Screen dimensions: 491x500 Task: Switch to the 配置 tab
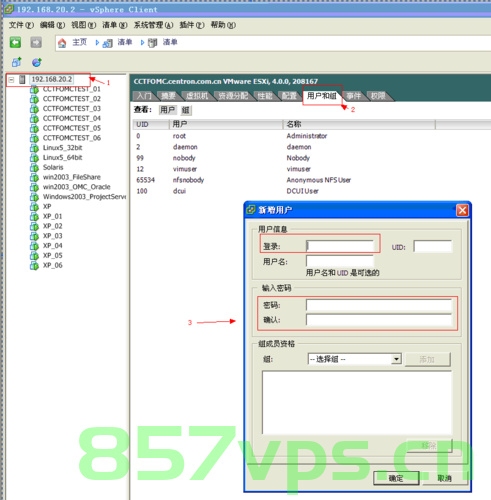tap(289, 96)
